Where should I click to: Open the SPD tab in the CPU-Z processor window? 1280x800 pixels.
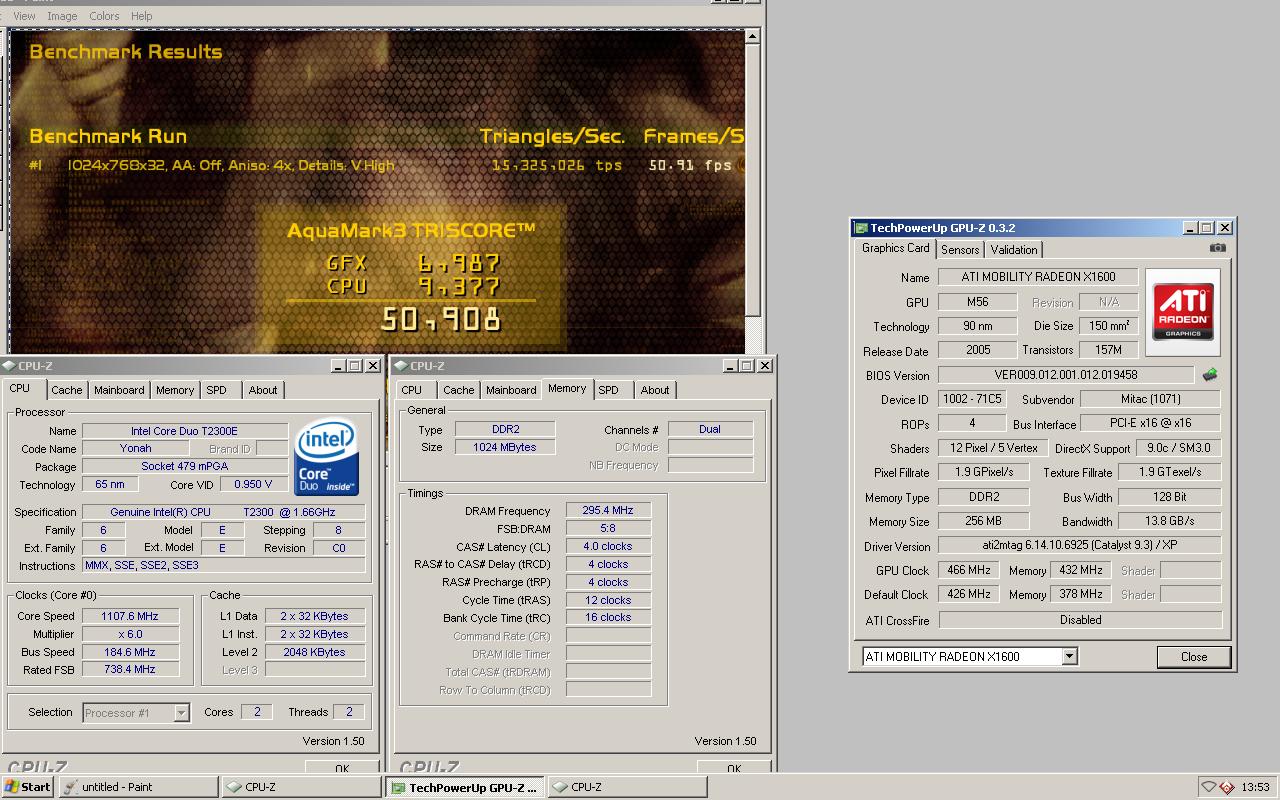[x=216, y=390]
